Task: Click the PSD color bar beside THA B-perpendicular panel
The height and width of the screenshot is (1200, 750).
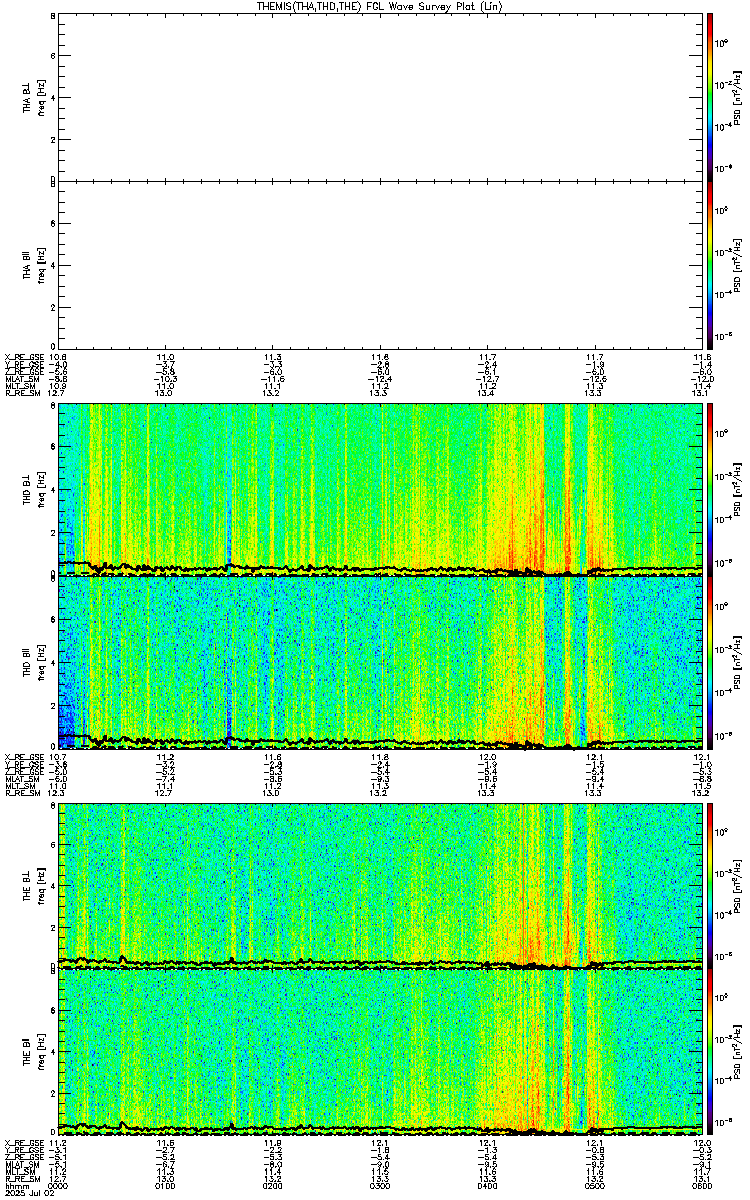Action: (x=709, y=97)
